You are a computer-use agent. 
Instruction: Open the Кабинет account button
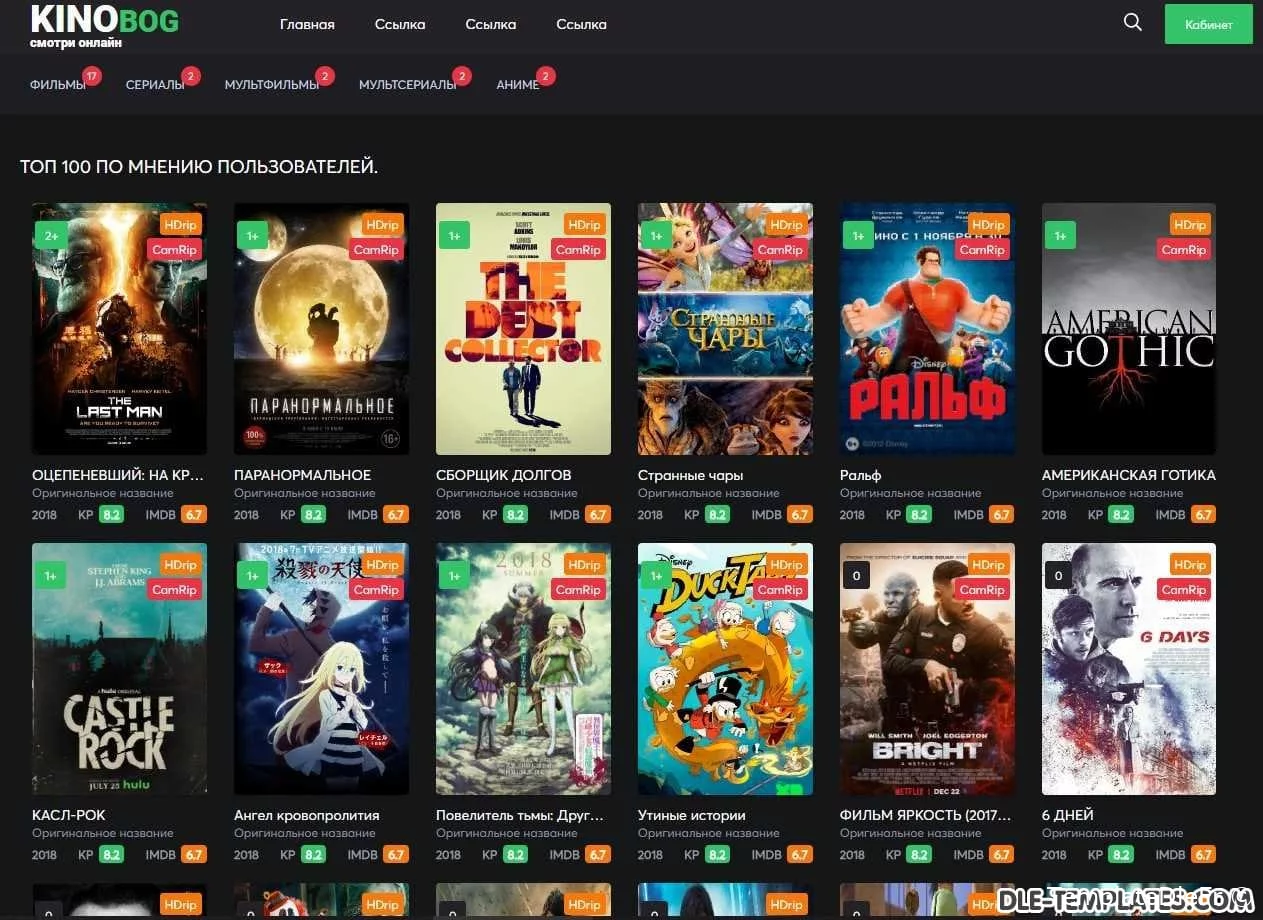tap(1208, 25)
